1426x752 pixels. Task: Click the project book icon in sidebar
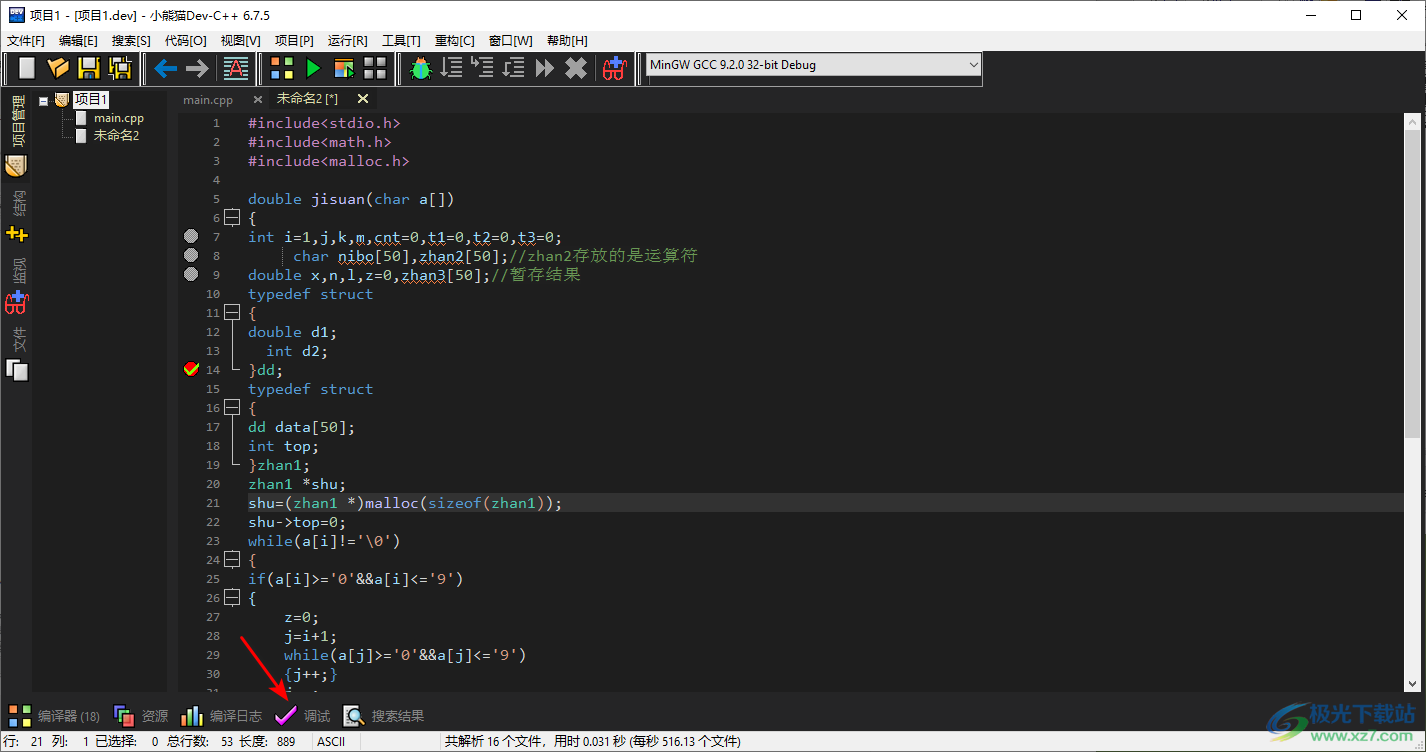click(16, 166)
